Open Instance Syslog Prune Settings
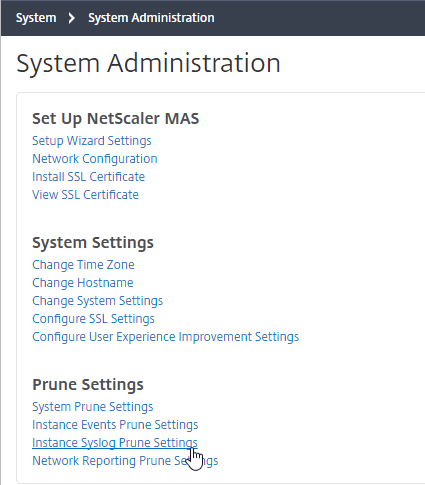 [x=115, y=443]
